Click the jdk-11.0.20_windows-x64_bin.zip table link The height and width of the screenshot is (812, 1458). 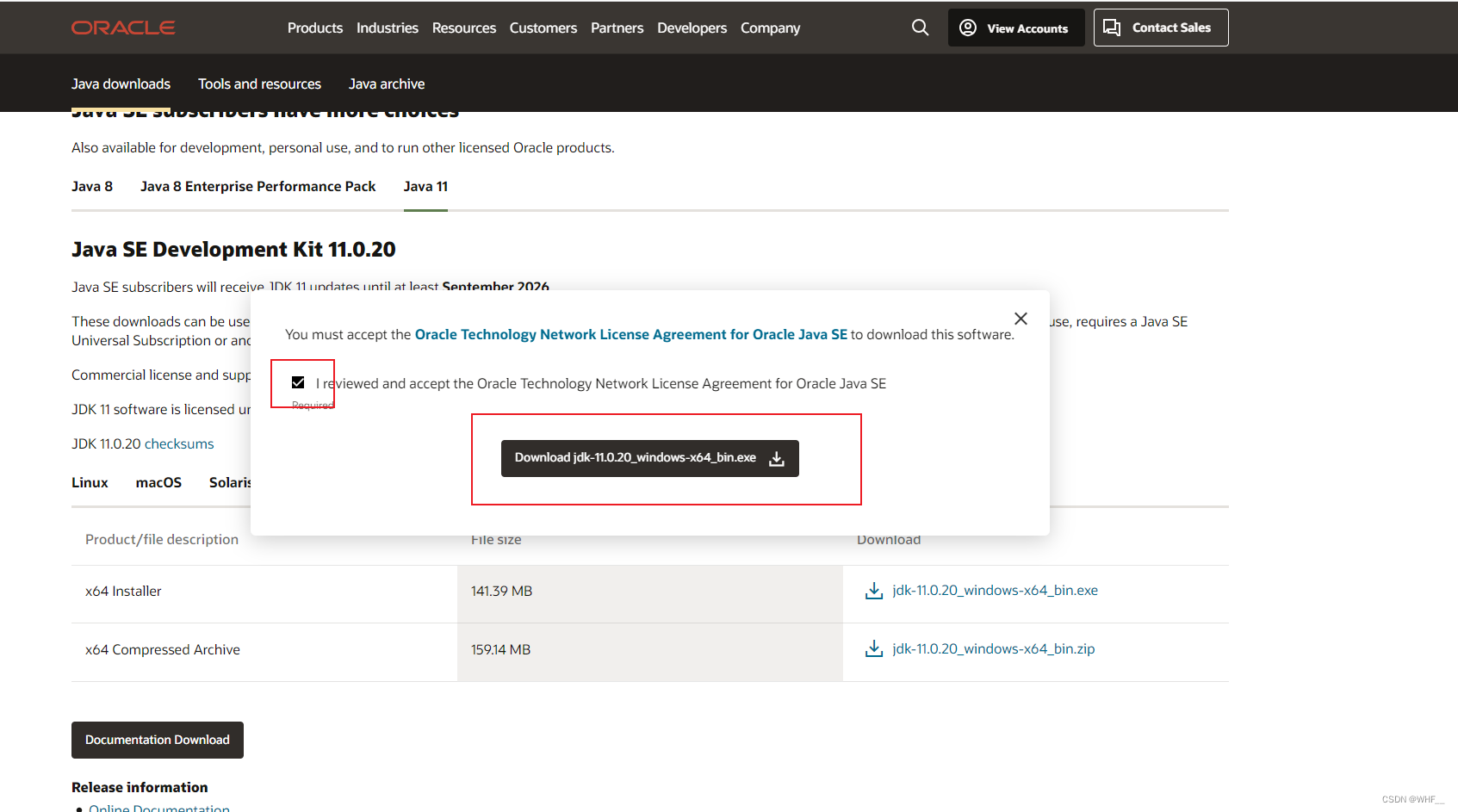click(994, 649)
